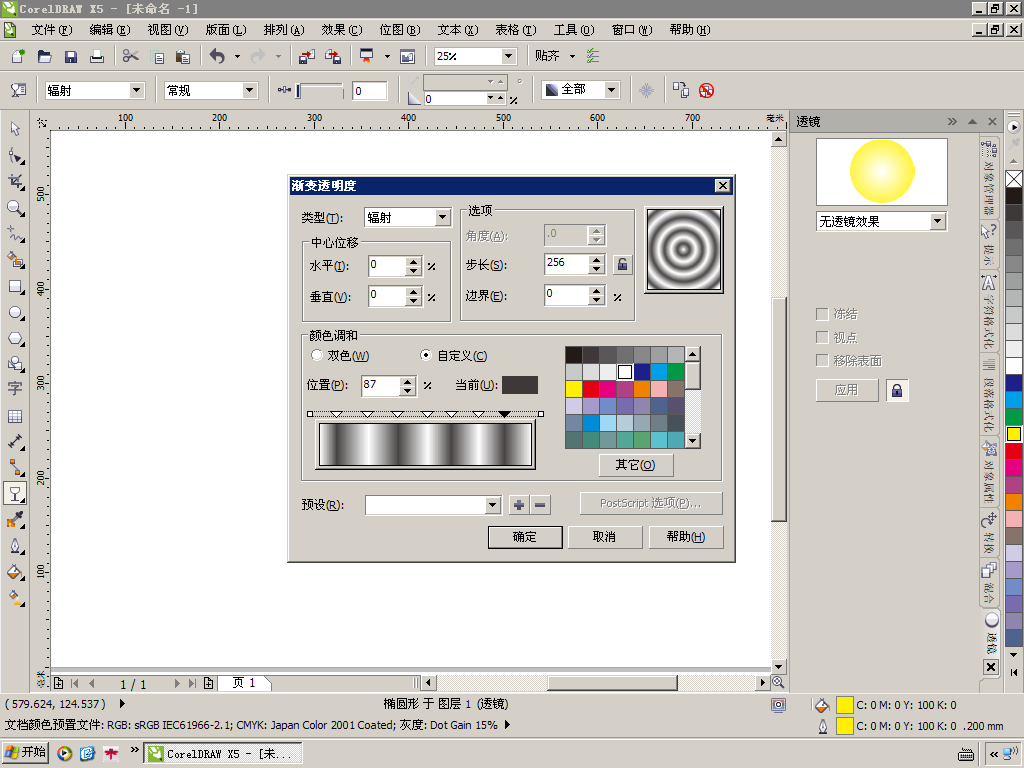
Task: Click the 取消 button
Action: pos(604,537)
